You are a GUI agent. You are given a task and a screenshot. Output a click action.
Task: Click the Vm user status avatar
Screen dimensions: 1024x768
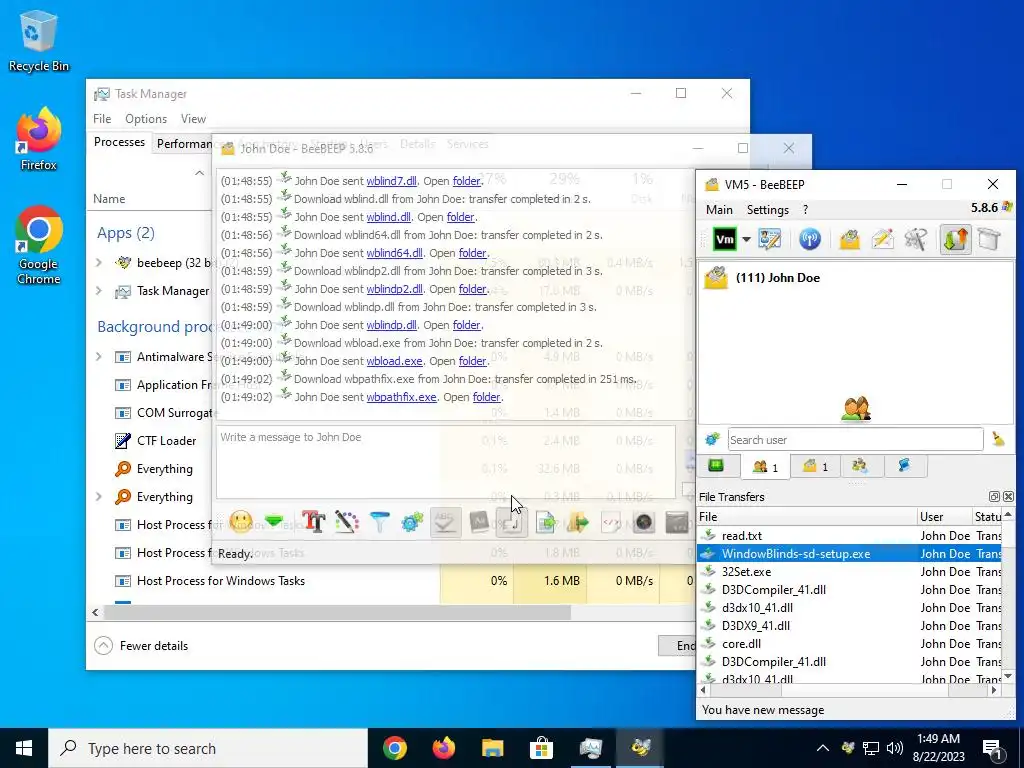point(724,239)
